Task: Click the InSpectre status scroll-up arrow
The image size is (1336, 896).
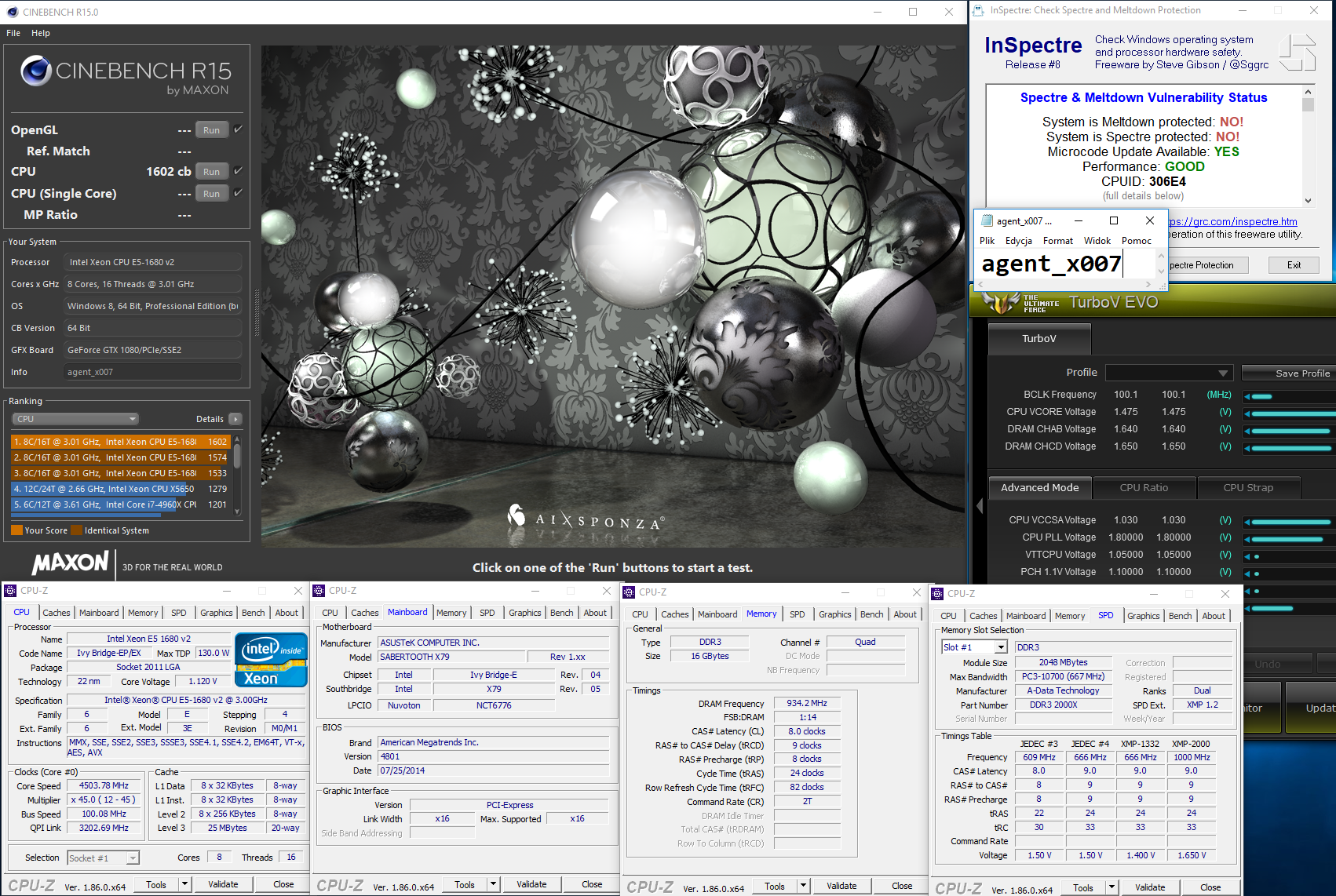Action: click(x=1308, y=92)
